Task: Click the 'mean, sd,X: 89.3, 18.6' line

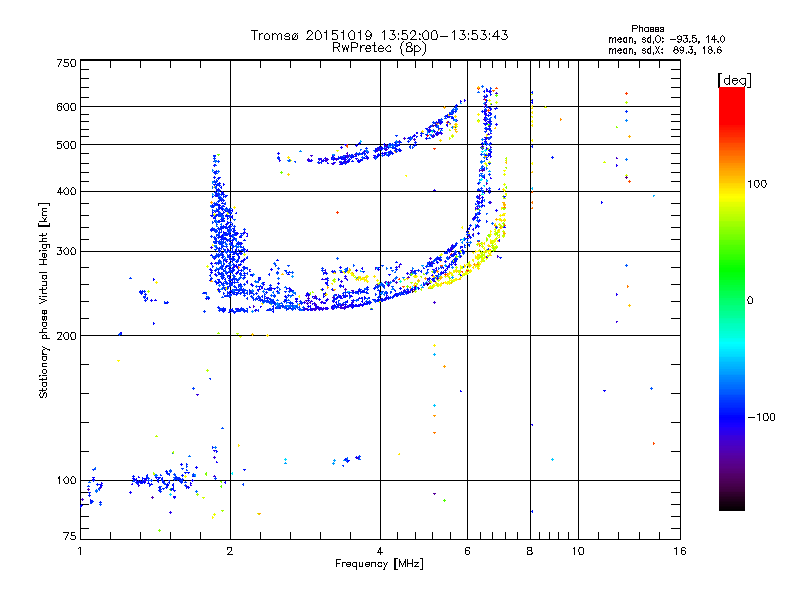Action: click(x=665, y=50)
